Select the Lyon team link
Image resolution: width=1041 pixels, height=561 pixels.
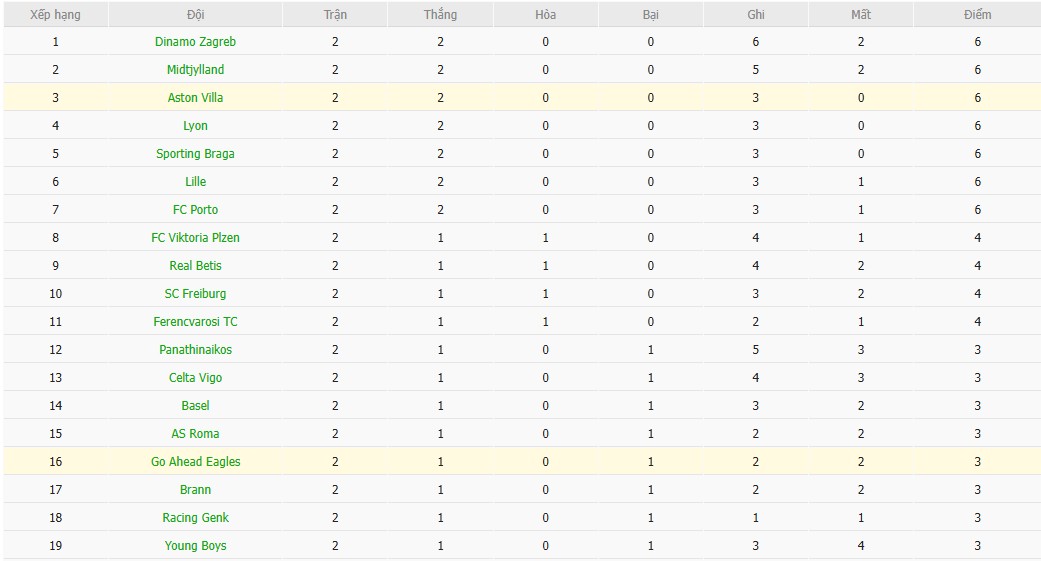[195, 126]
